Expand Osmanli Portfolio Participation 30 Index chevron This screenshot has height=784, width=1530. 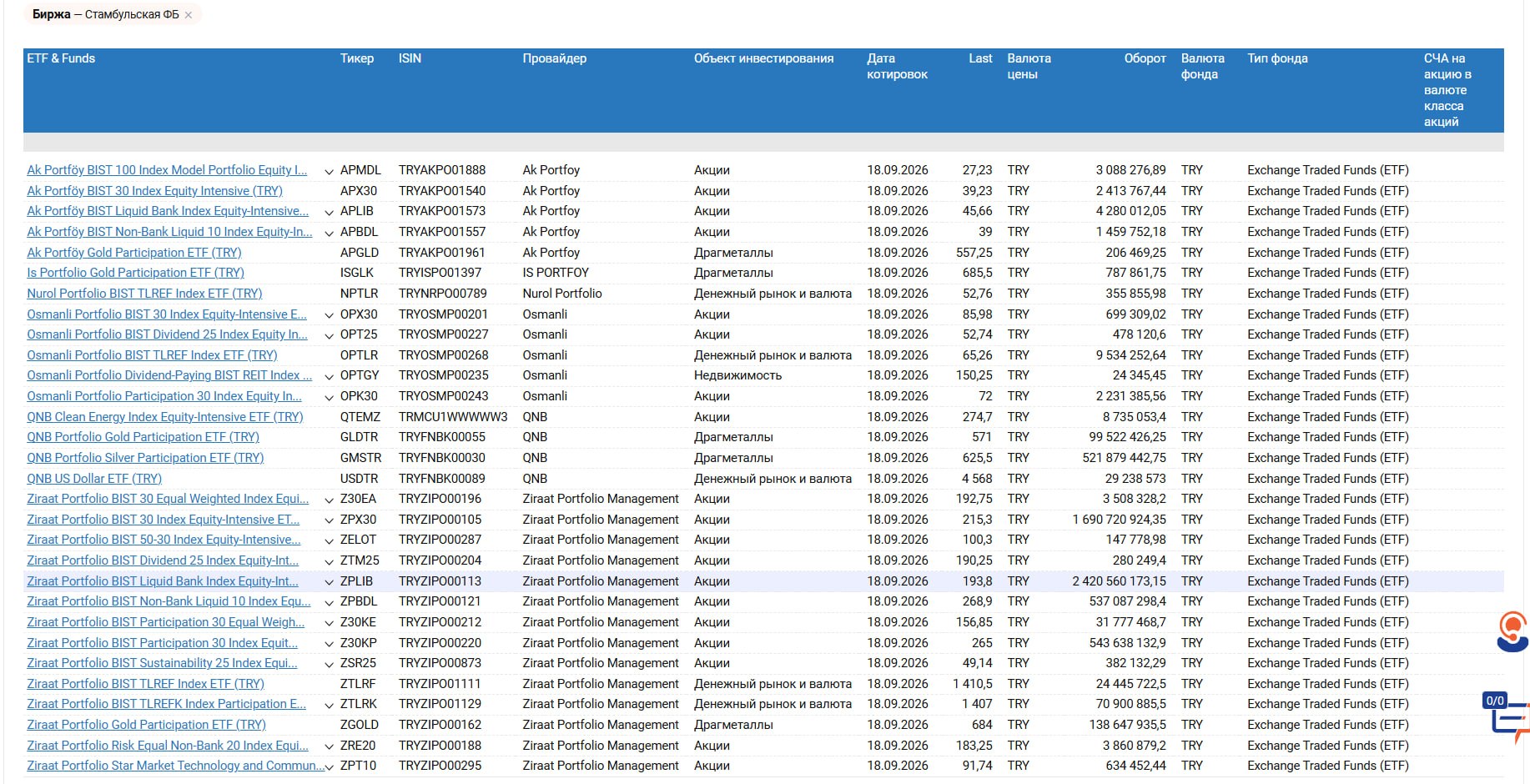pyautogui.click(x=329, y=397)
